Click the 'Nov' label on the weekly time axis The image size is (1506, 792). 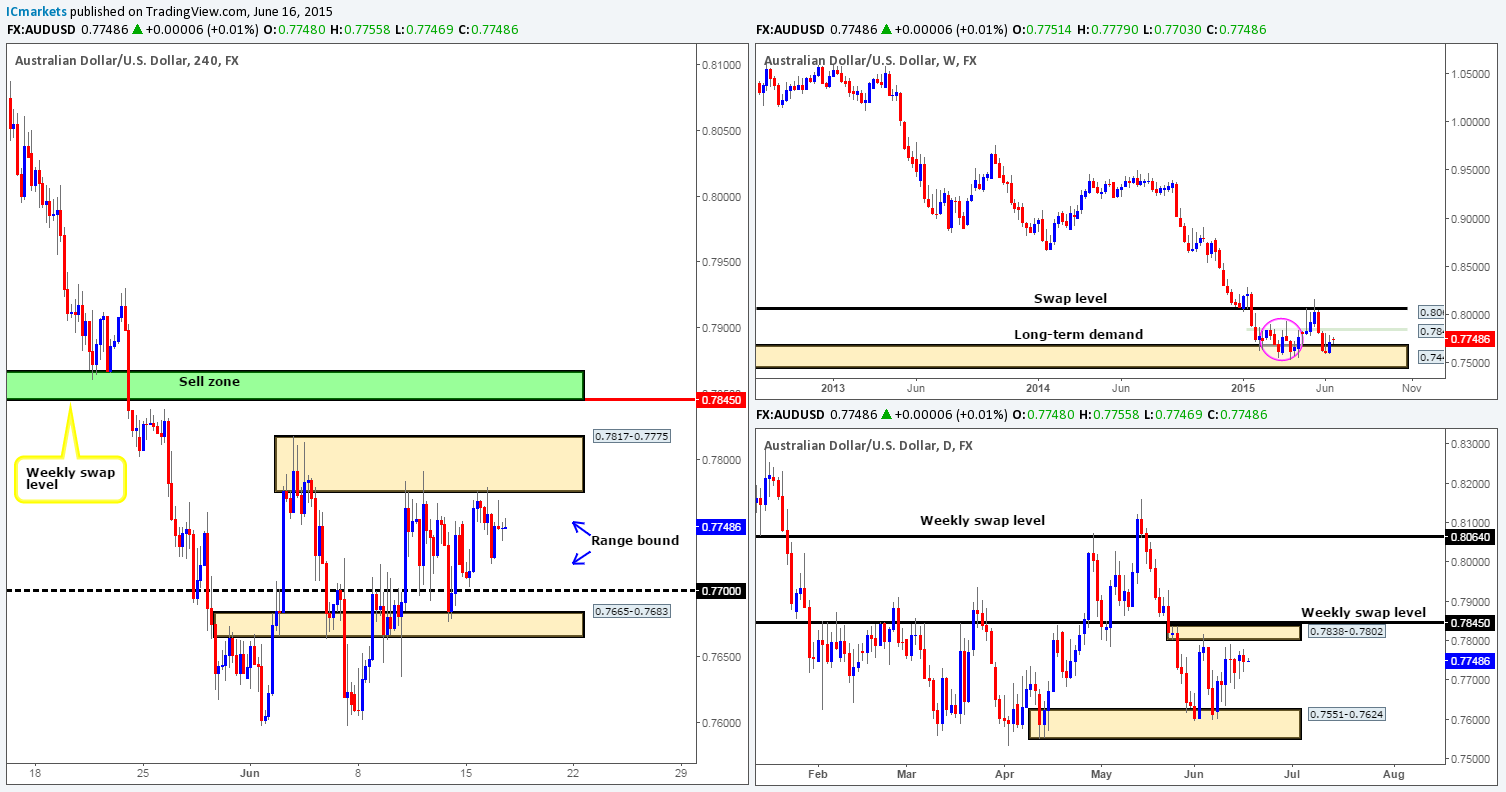click(1410, 387)
